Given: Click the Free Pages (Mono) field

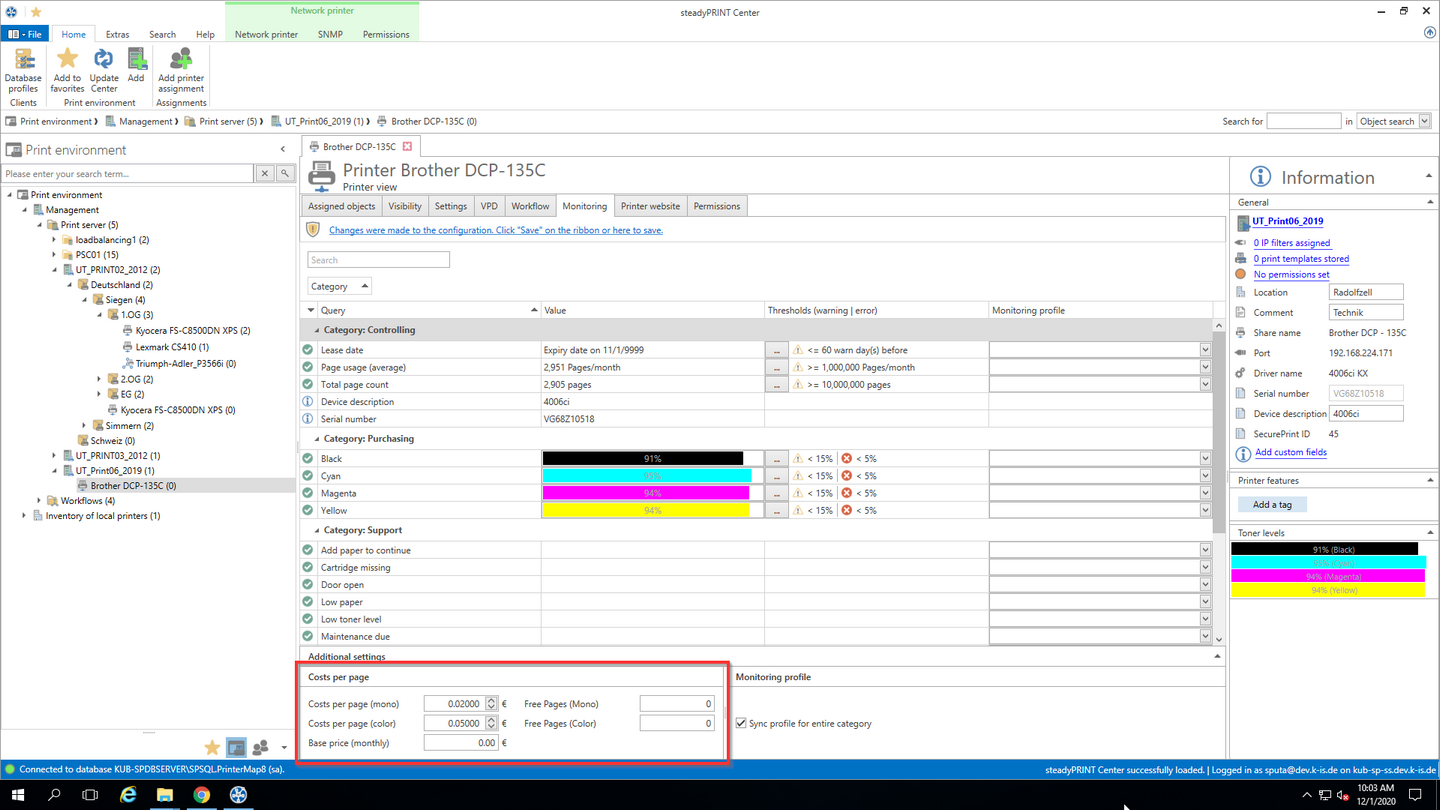Looking at the screenshot, I should pos(677,704).
